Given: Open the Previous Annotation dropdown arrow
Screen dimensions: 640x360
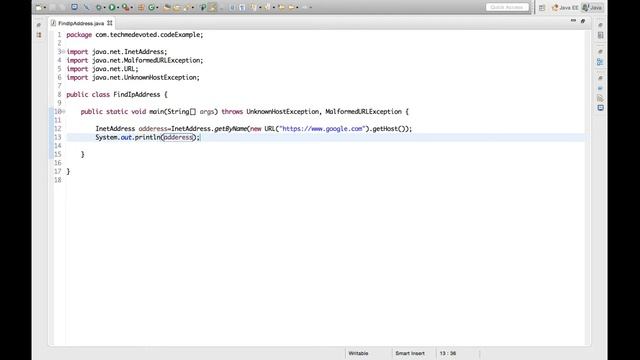Looking at the screenshot, I should pyautogui.click(x=274, y=7).
